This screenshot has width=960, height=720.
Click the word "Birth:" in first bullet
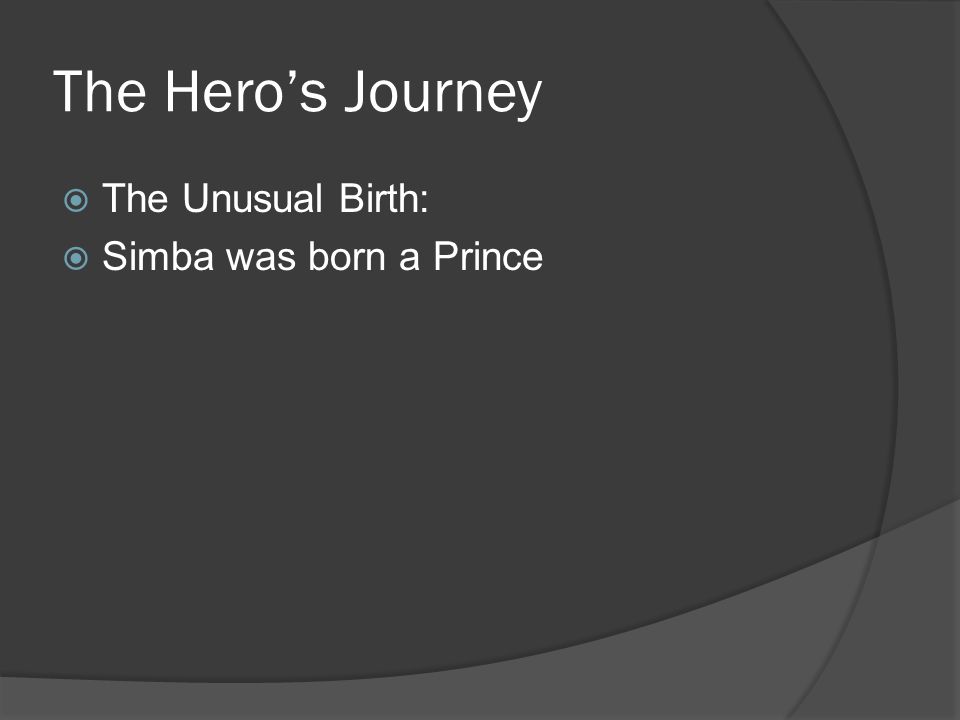pos(384,198)
